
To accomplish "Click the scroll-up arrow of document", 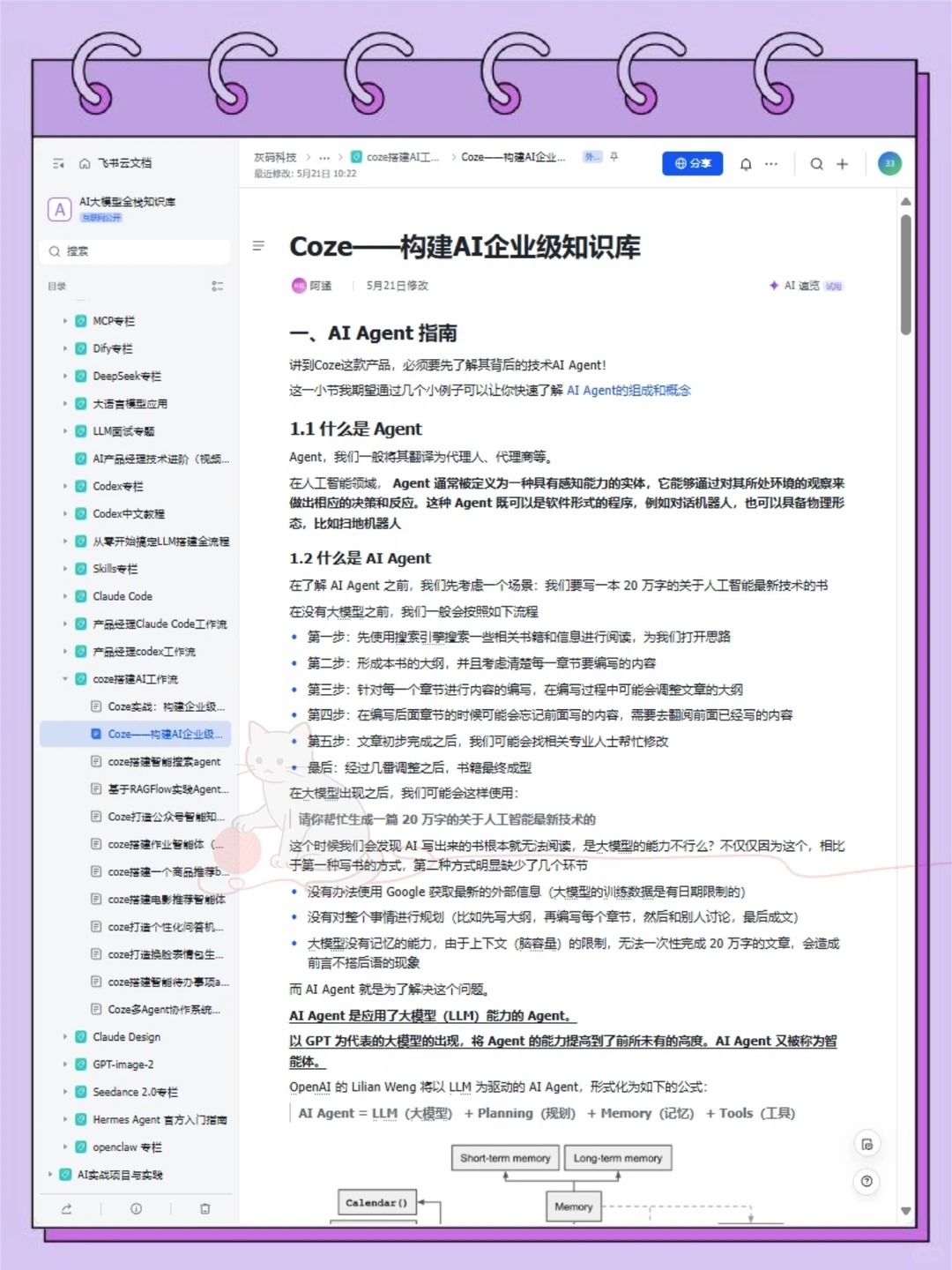I will pos(906,202).
